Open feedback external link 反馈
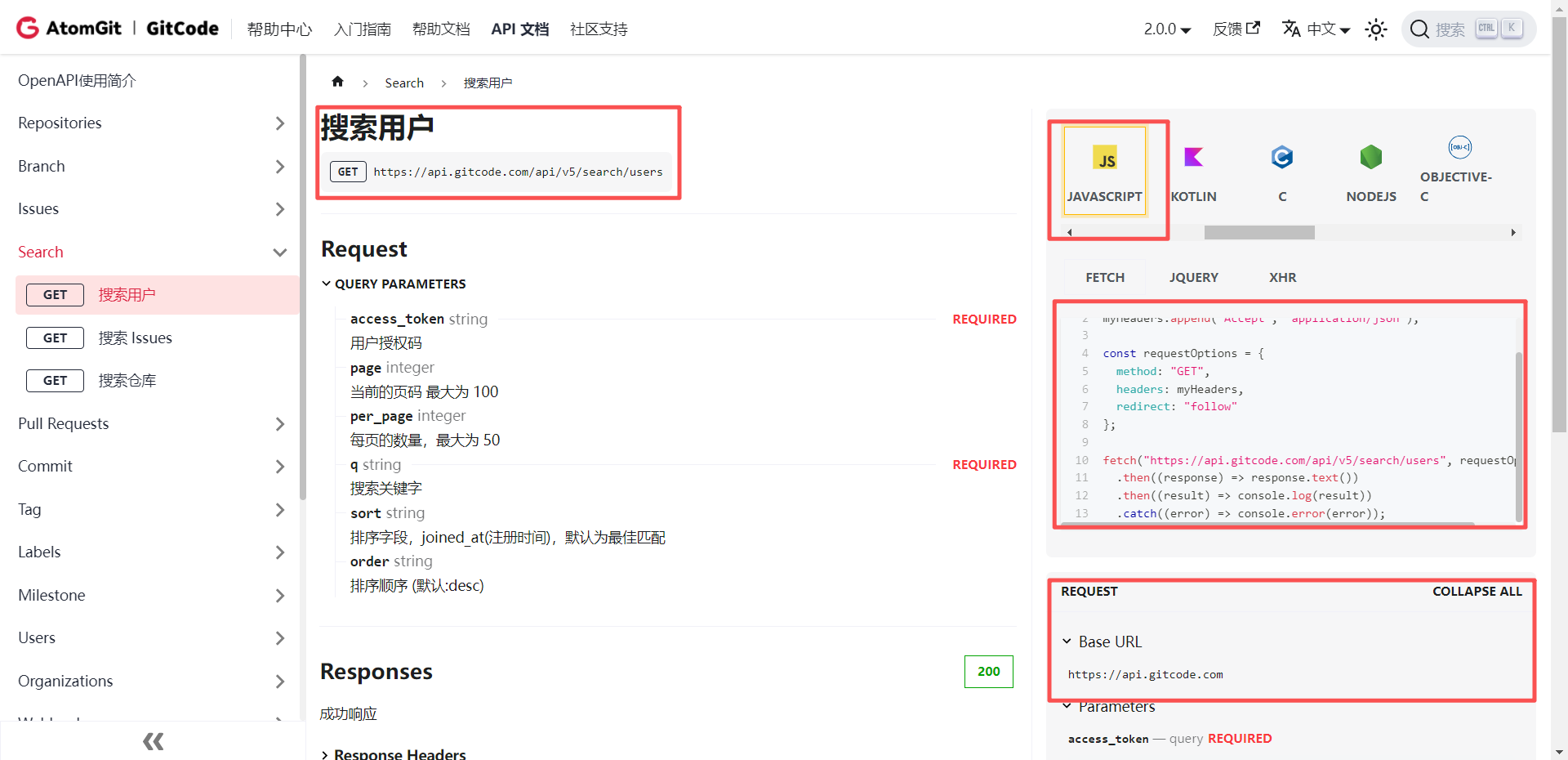Screen dimensions: 1568x760 (1236, 29)
